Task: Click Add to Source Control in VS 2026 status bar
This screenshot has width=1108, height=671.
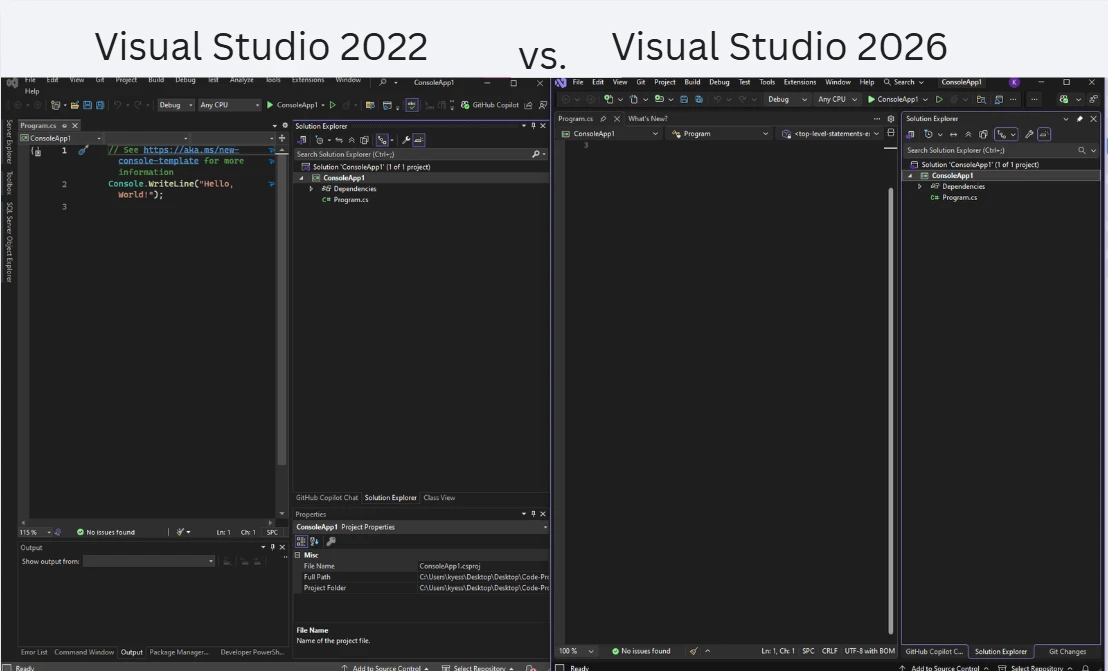Action: (x=945, y=667)
